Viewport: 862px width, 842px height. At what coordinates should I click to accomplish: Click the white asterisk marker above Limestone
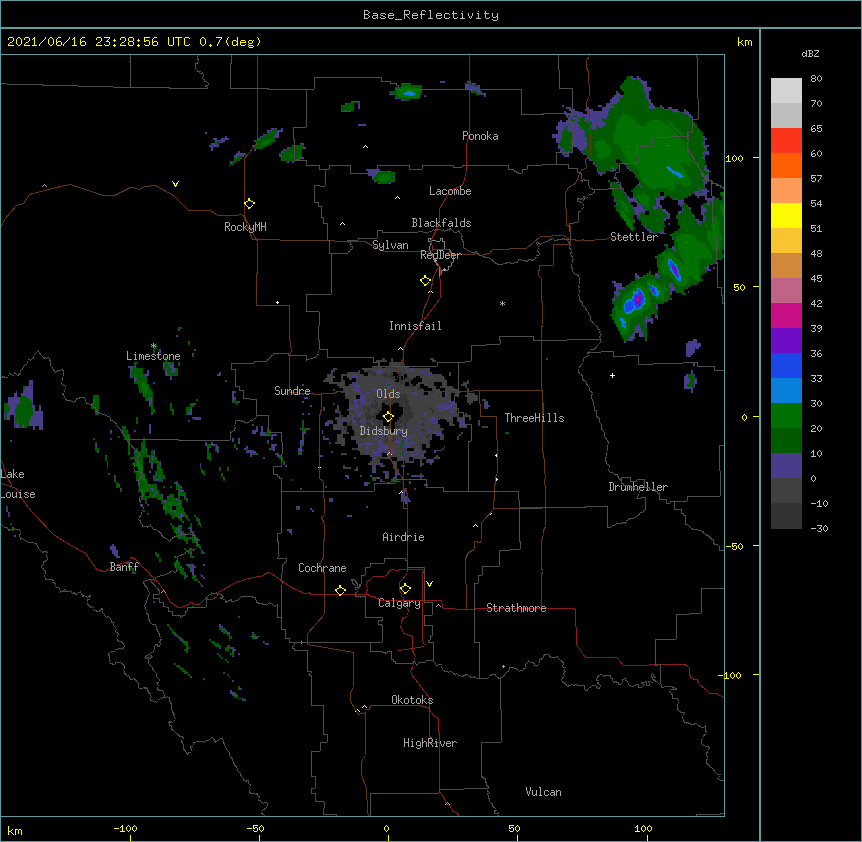point(154,346)
